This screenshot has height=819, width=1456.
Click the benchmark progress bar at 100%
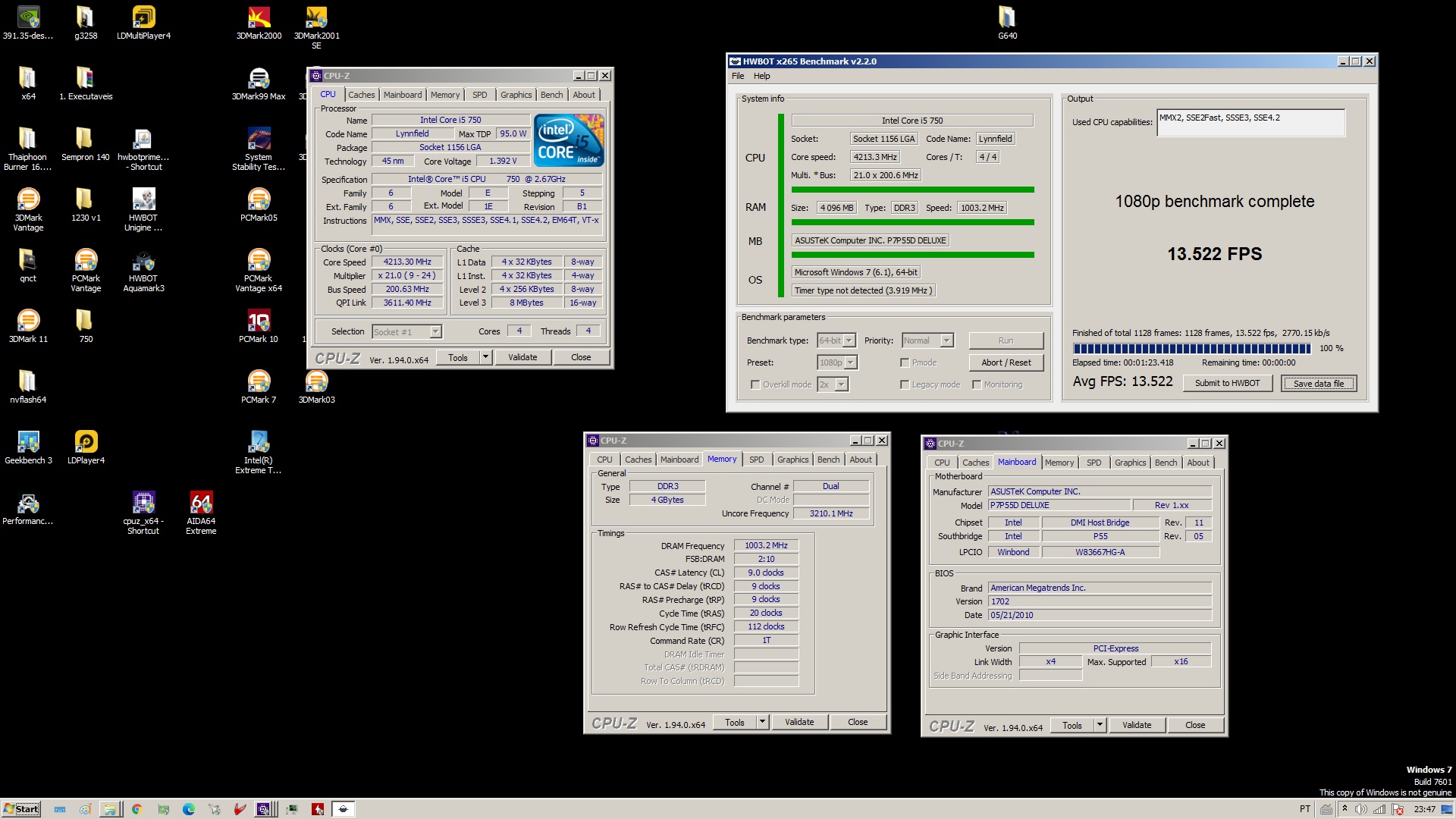1191,348
